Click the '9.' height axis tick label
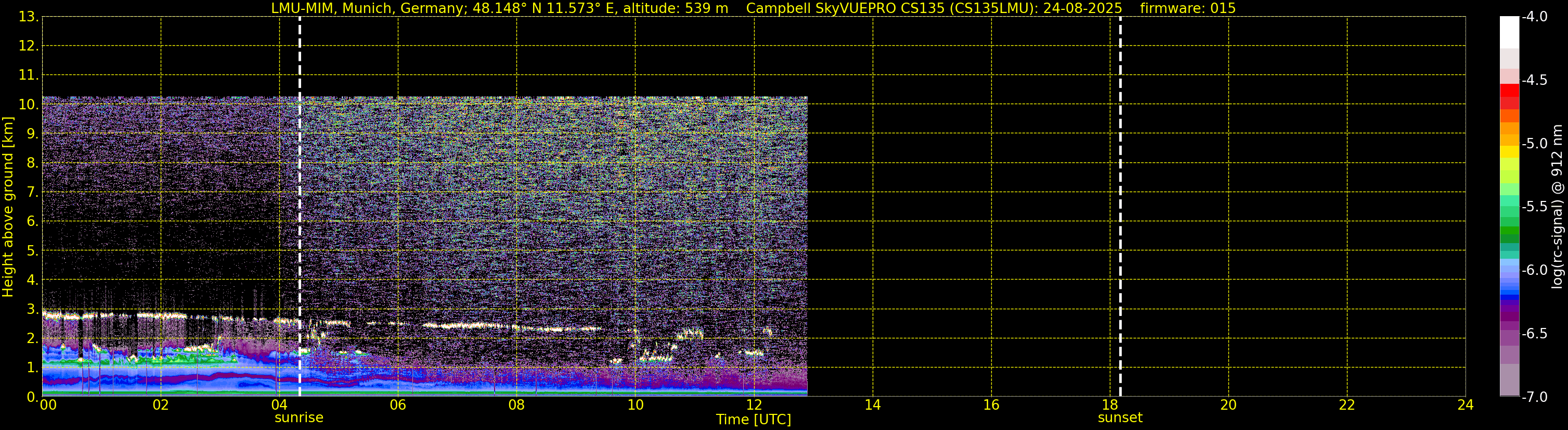Viewport: 1568px width, 430px height. 33,134
